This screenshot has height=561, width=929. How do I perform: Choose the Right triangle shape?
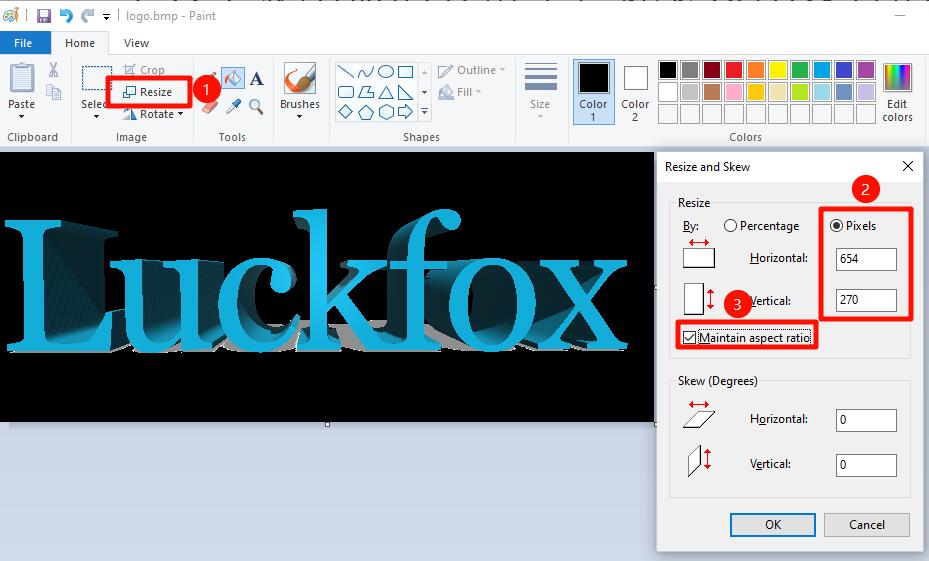tap(405, 92)
